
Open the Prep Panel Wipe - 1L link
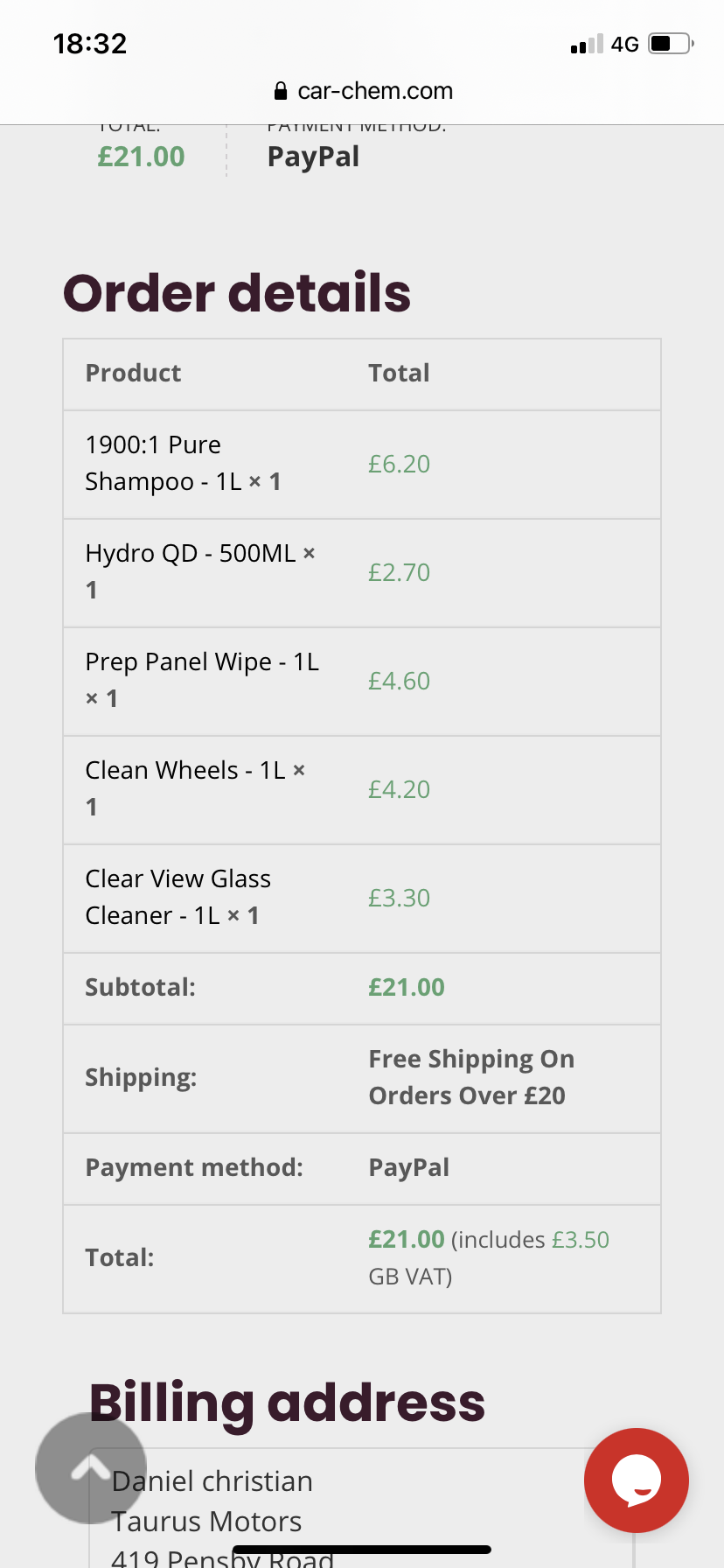203,661
